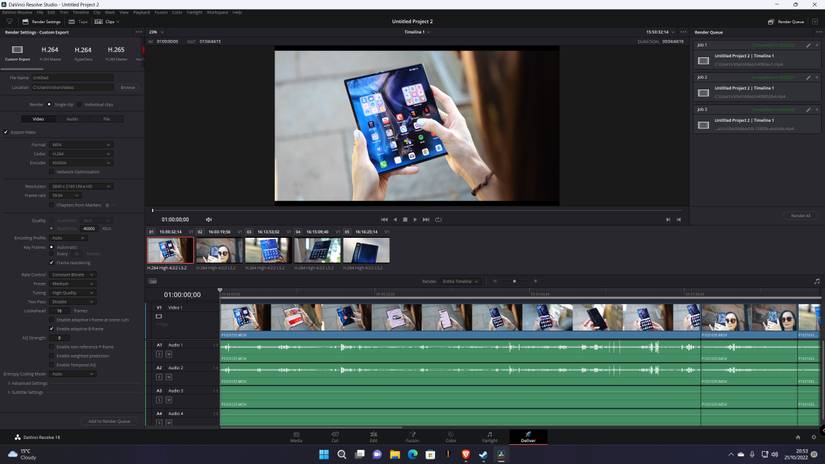This screenshot has width=825, height=464.
Task: Open project settings gear at bottom right
Action: (x=814, y=437)
